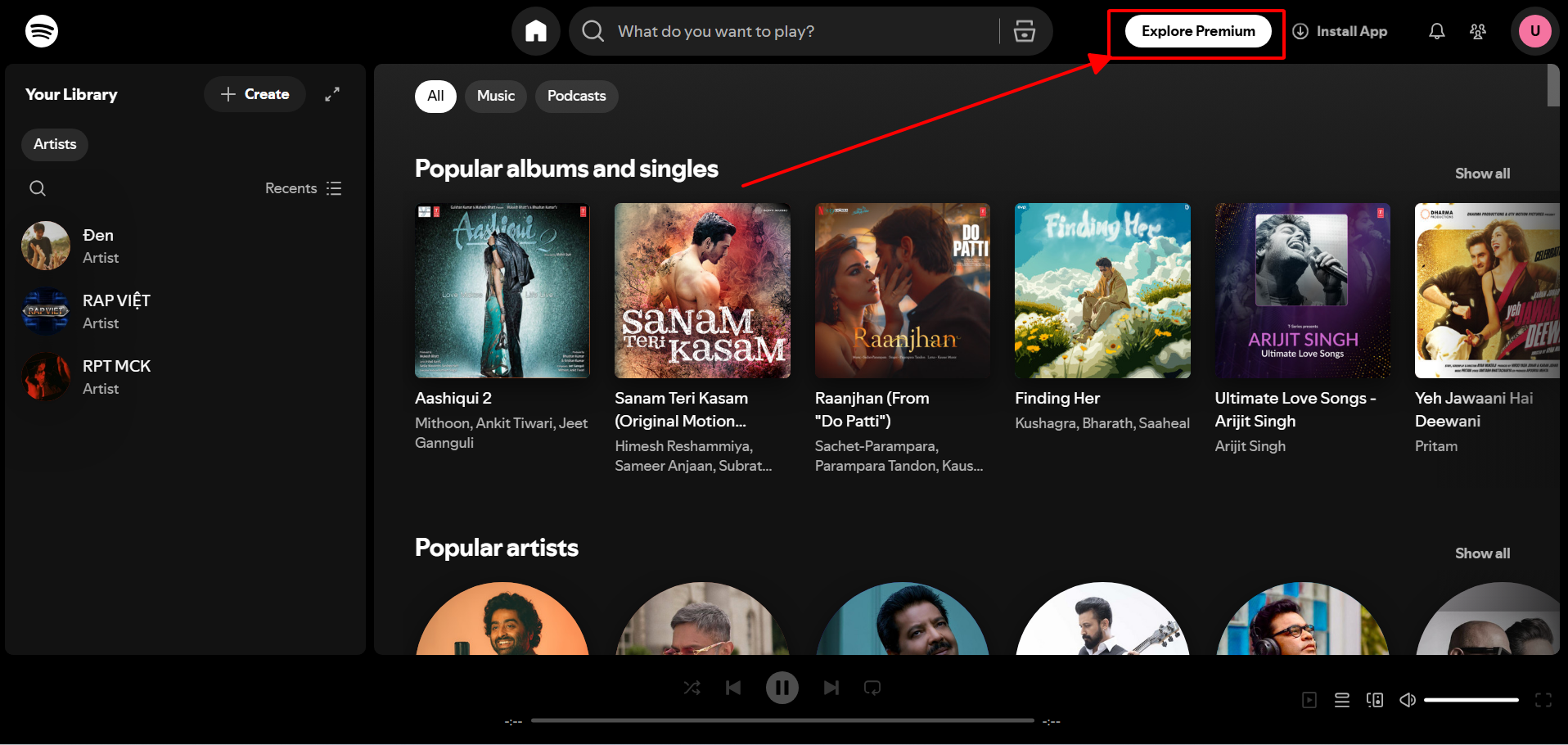Switch to the Music filter tab
The image size is (1568, 745).
(x=495, y=96)
